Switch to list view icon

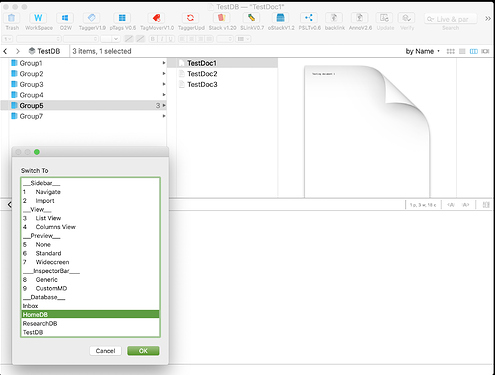(x=462, y=51)
